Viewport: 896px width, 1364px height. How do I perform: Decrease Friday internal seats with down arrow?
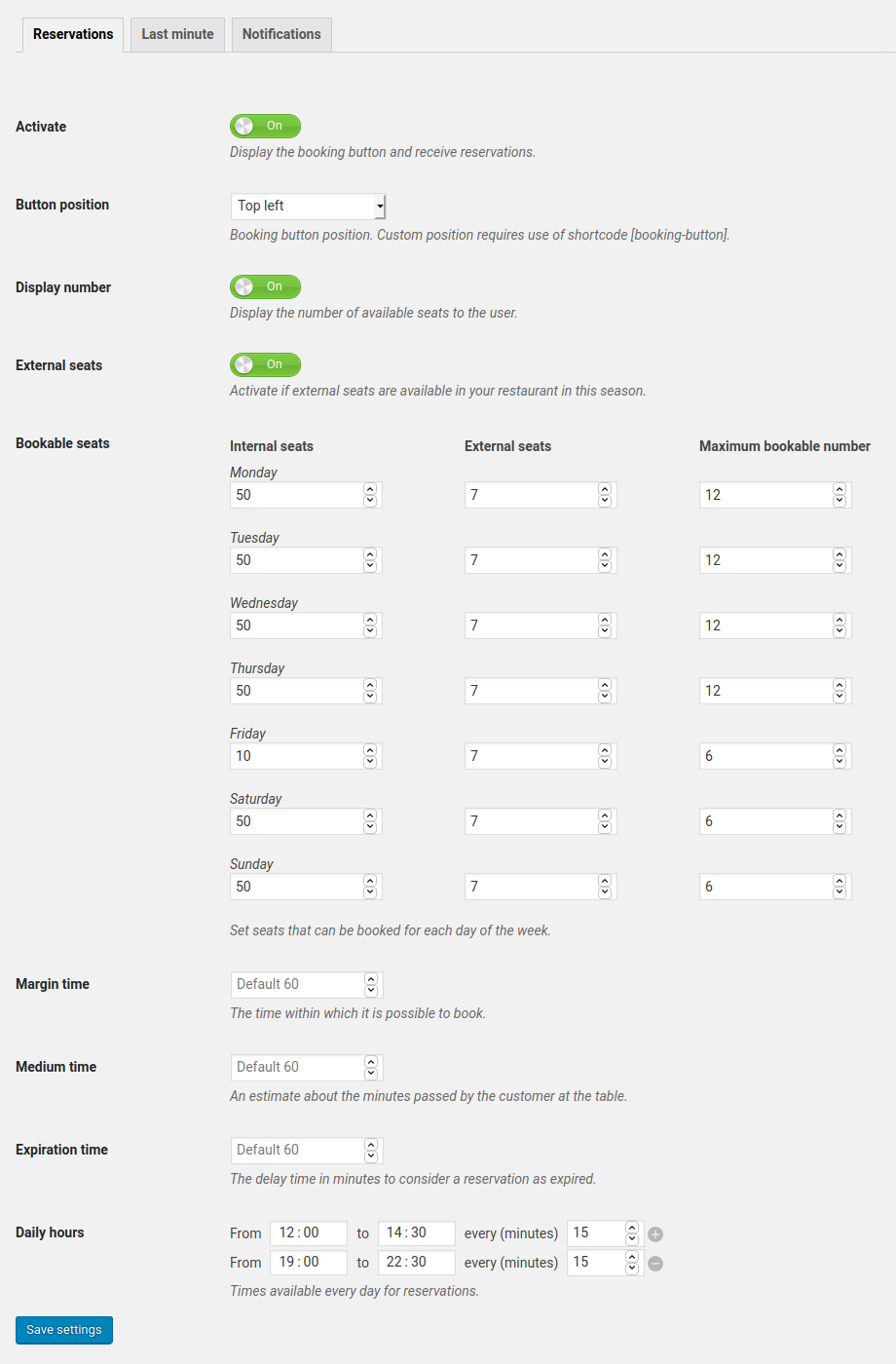click(x=370, y=762)
